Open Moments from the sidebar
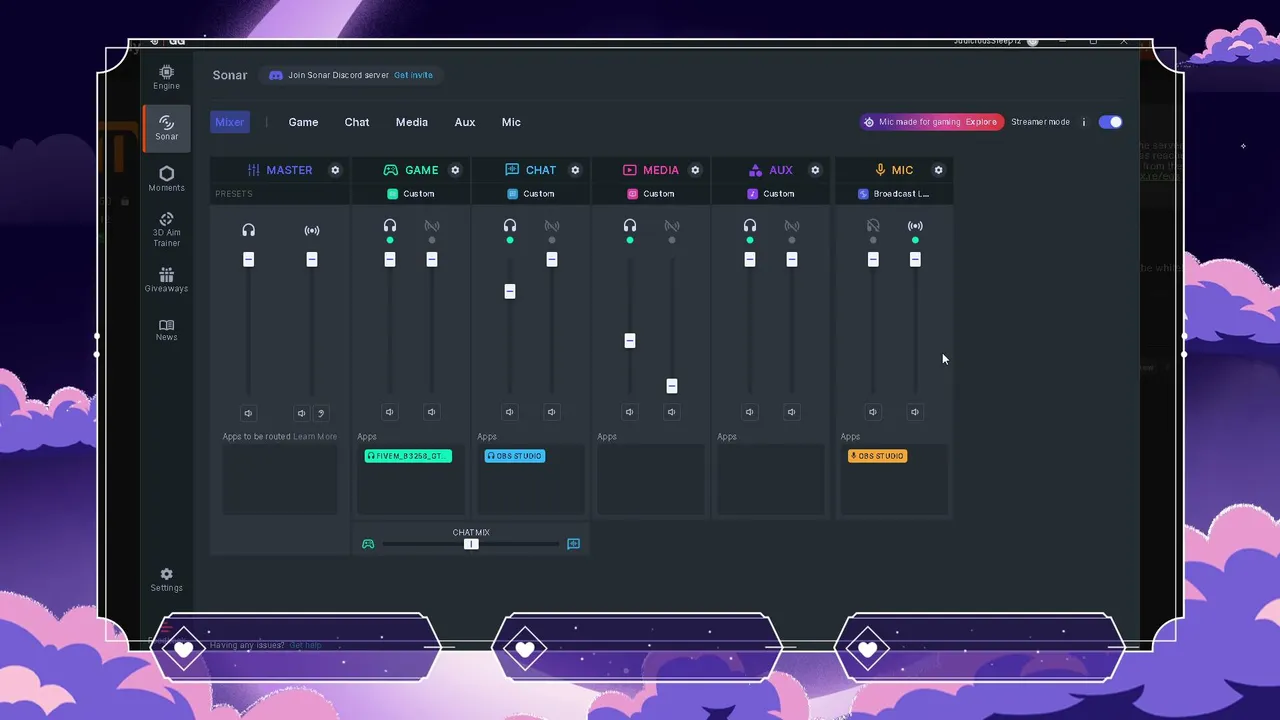 (166, 179)
